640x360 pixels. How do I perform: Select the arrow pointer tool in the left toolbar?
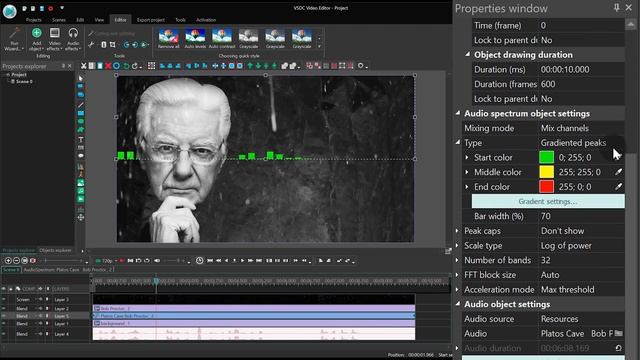coord(81,78)
